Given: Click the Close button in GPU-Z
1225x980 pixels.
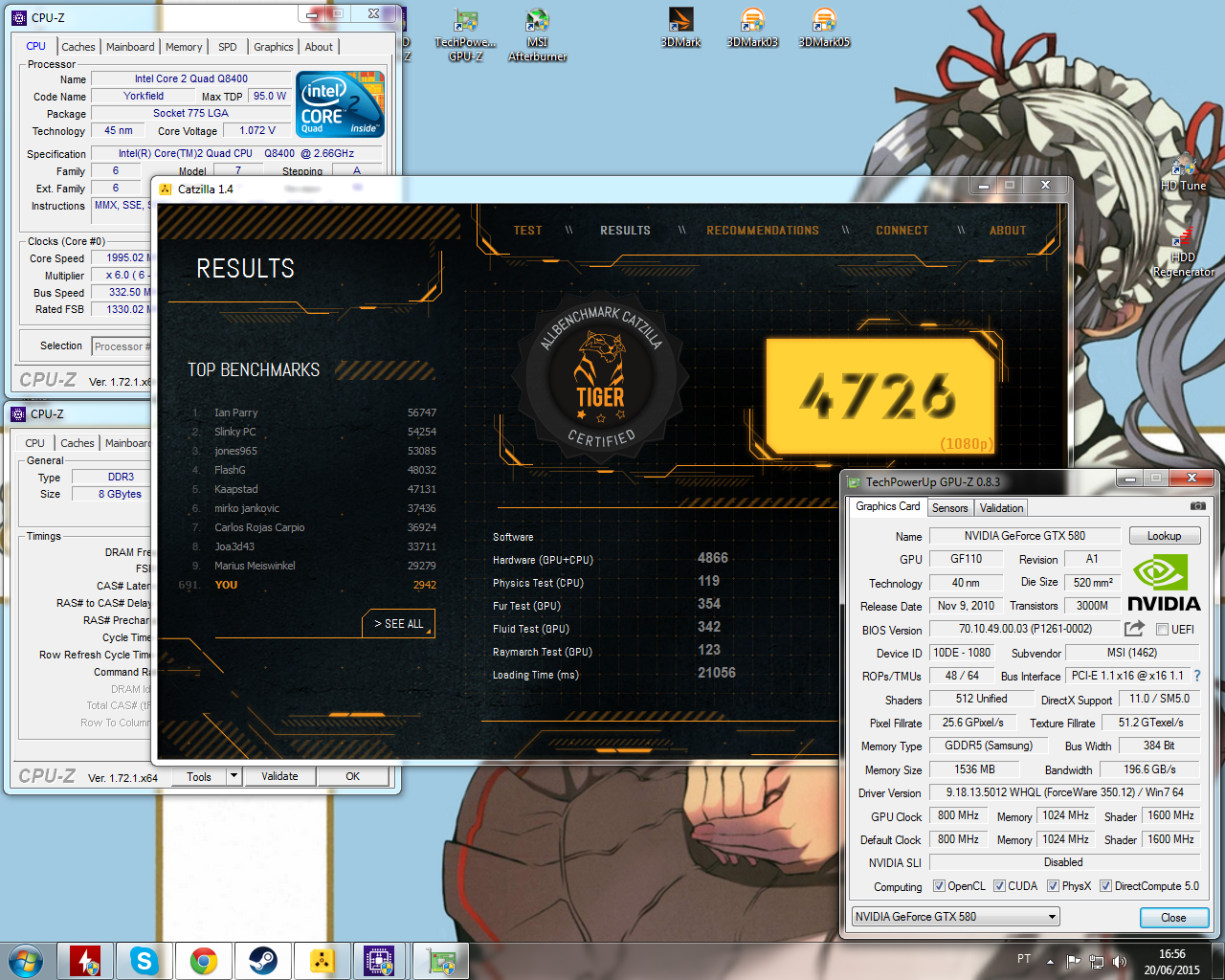Looking at the screenshot, I should coord(1173,918).
